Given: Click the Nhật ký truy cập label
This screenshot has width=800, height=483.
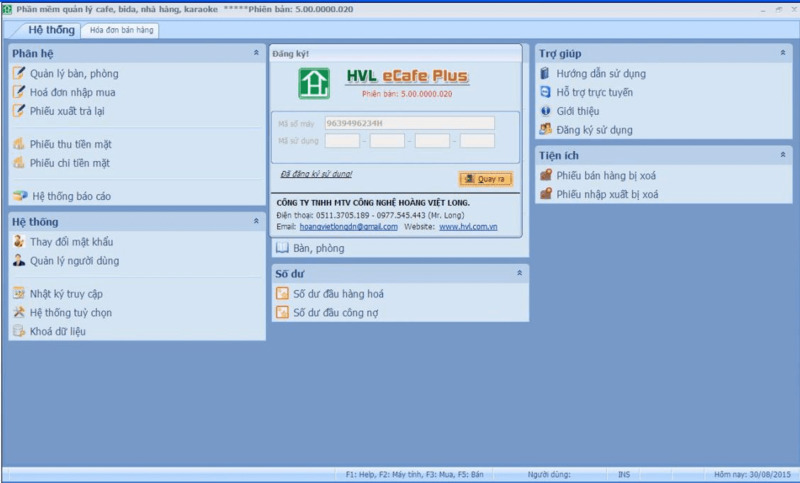Looking at the screenshot, I should coord(66,294).
